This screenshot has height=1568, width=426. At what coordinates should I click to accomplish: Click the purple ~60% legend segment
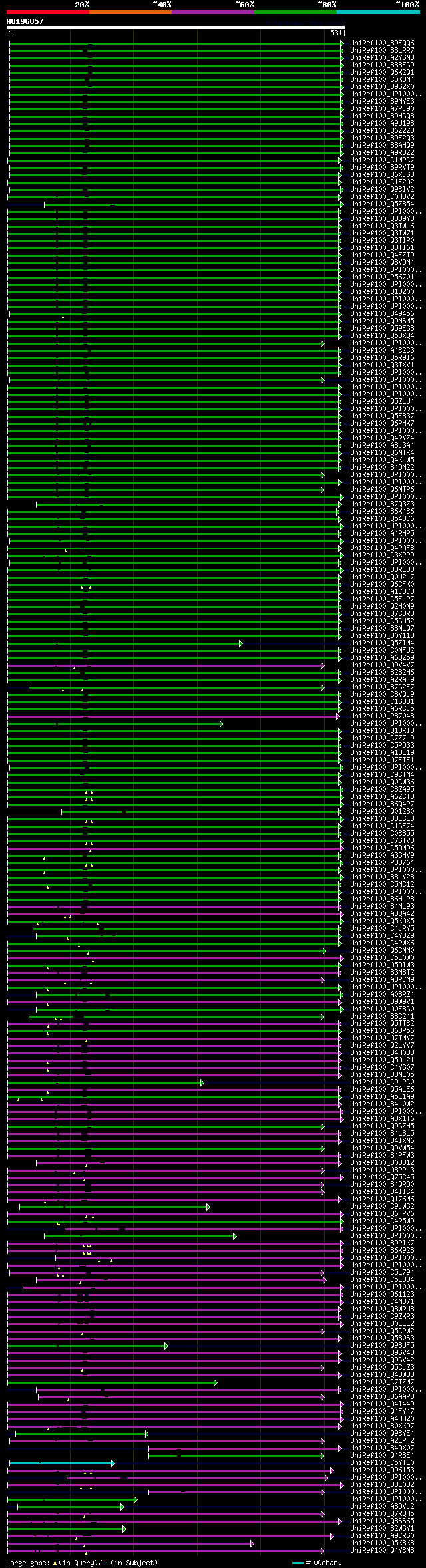click(x=213, y=12)
